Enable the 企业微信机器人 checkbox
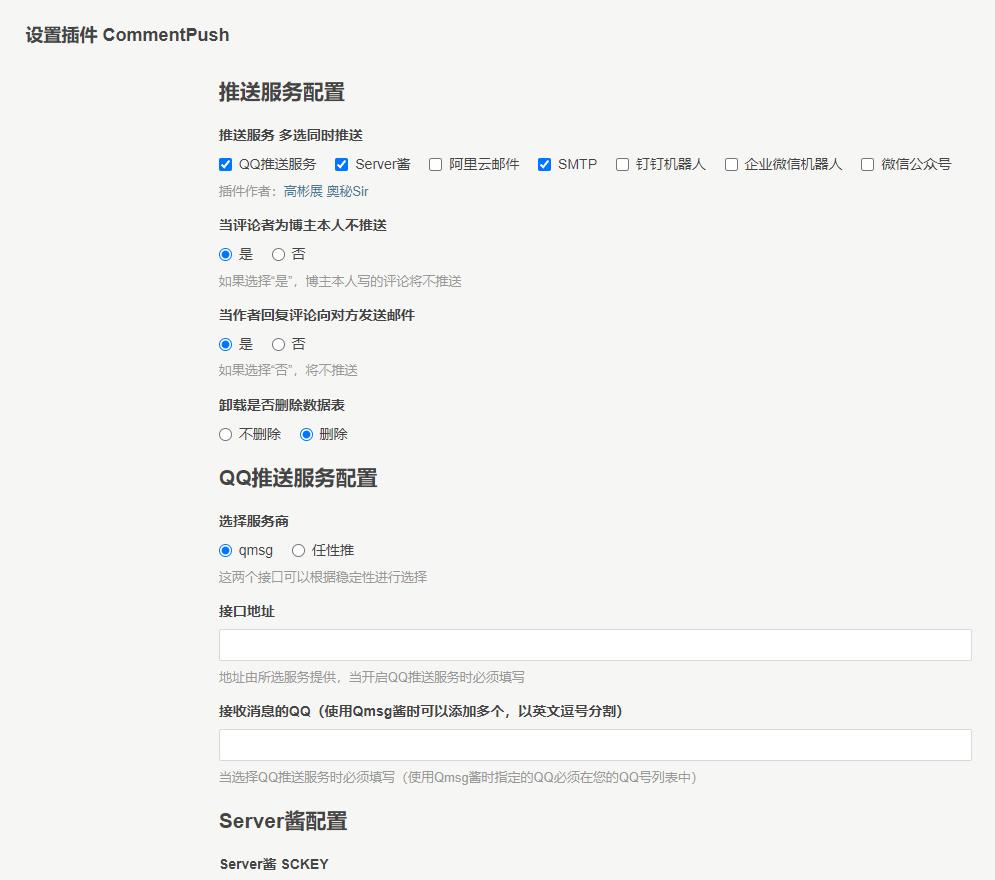 (732, 164)
